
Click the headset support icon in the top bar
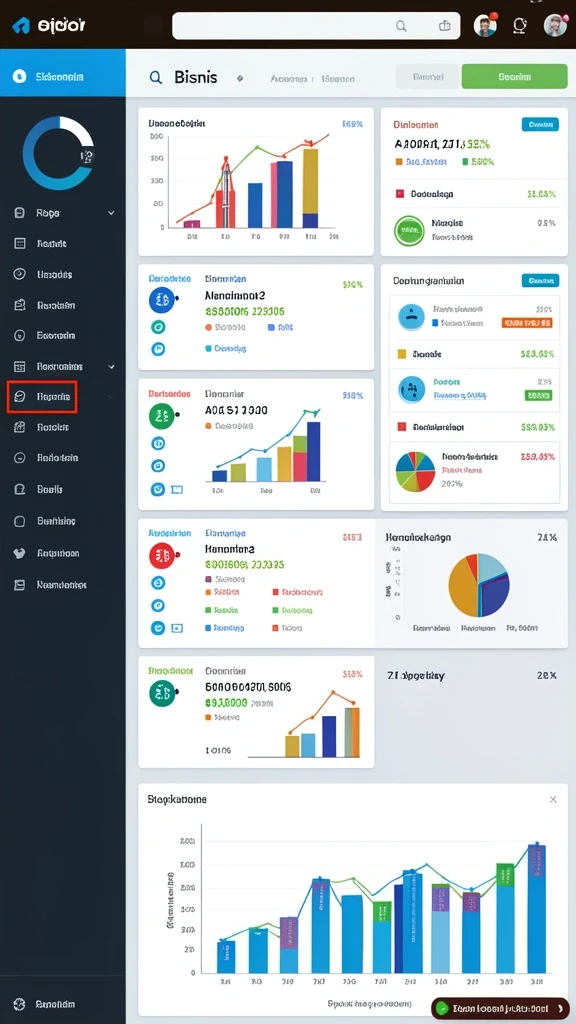tap(520, 25)
